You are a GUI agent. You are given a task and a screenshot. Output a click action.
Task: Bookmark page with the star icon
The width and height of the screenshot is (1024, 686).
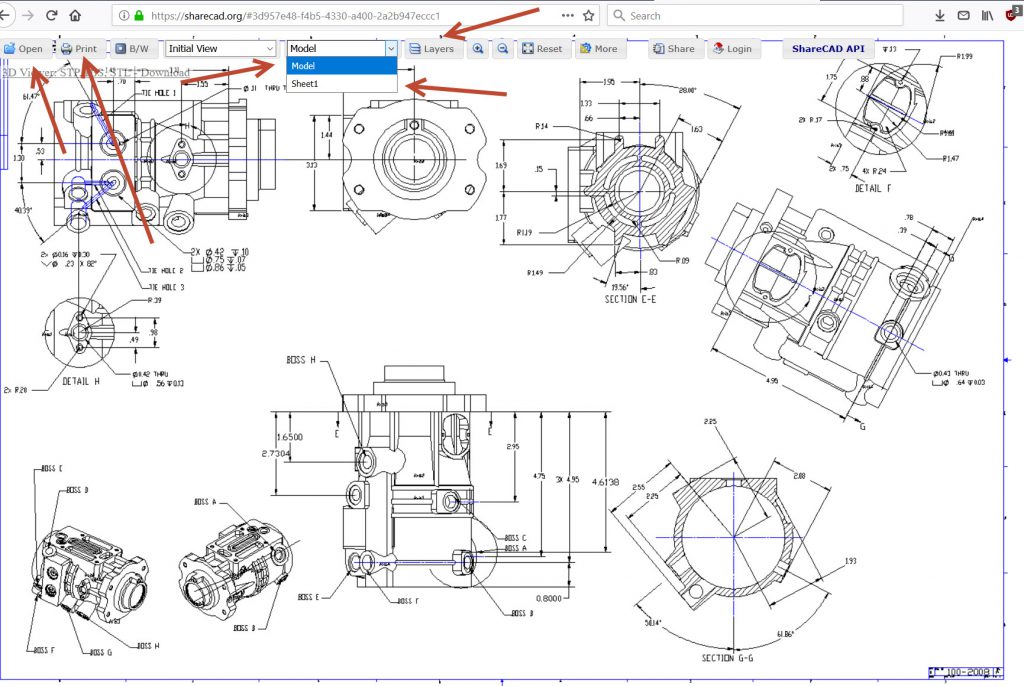coord(589,16)
